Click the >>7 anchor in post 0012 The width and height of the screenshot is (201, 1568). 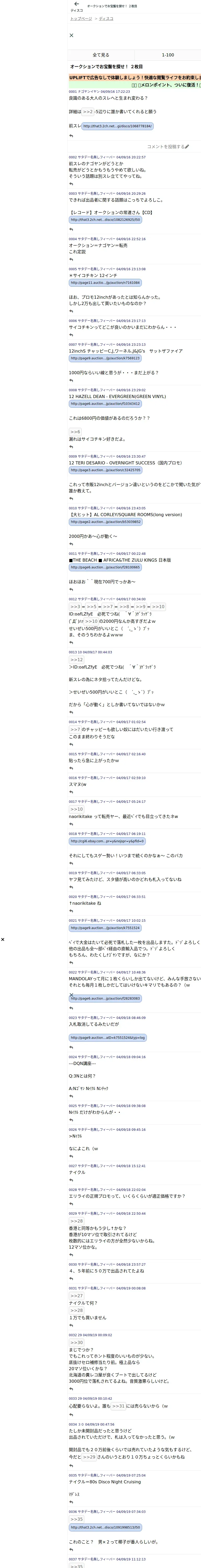click(108, 607)
